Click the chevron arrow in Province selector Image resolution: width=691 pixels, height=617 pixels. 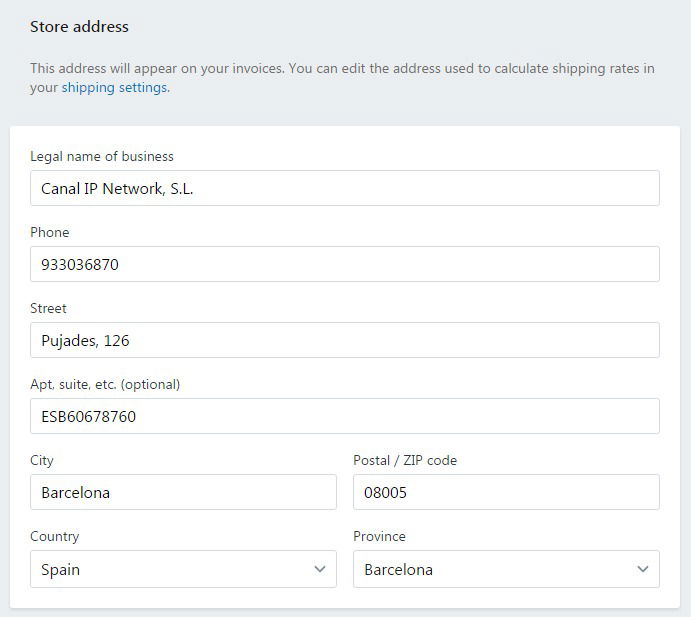point(643,569)
